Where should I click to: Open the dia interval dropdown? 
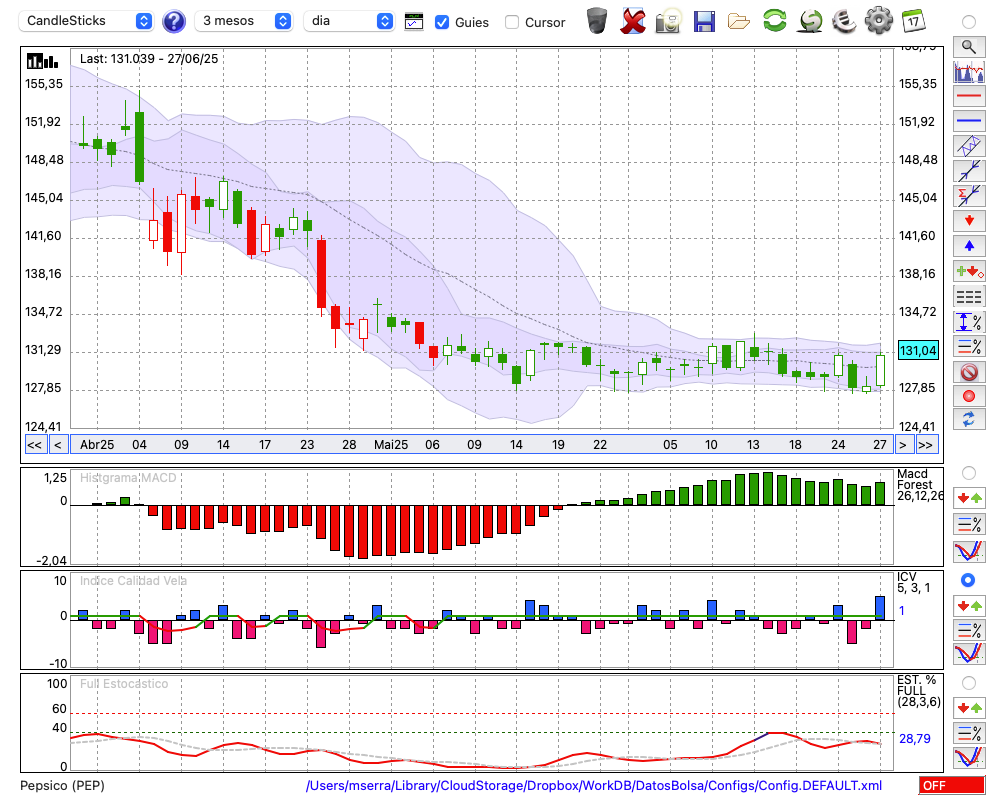coord(348,21)
